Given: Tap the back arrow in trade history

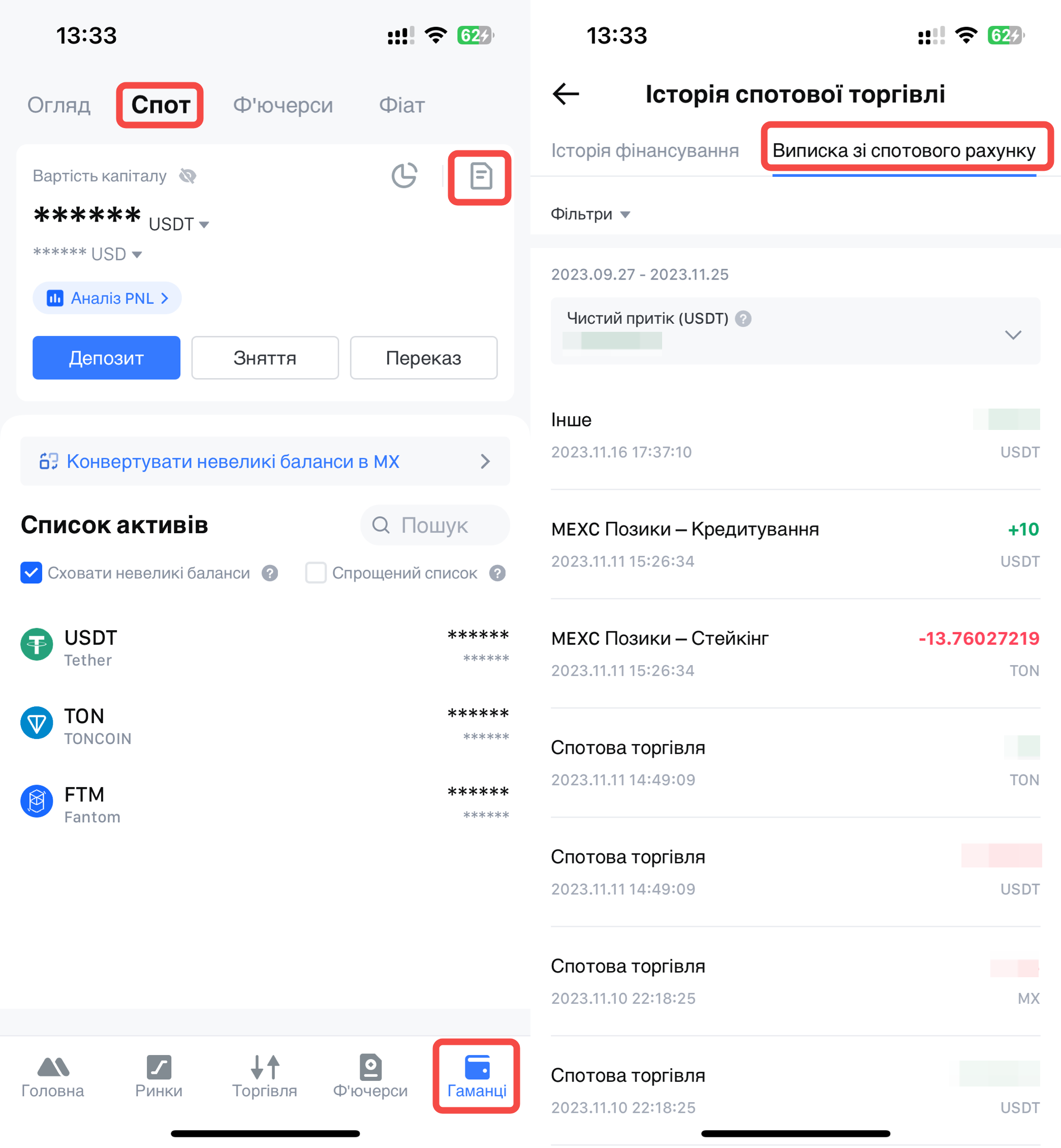Looking at the screenshot, I should pyautogui.click(x=566, y=94).
